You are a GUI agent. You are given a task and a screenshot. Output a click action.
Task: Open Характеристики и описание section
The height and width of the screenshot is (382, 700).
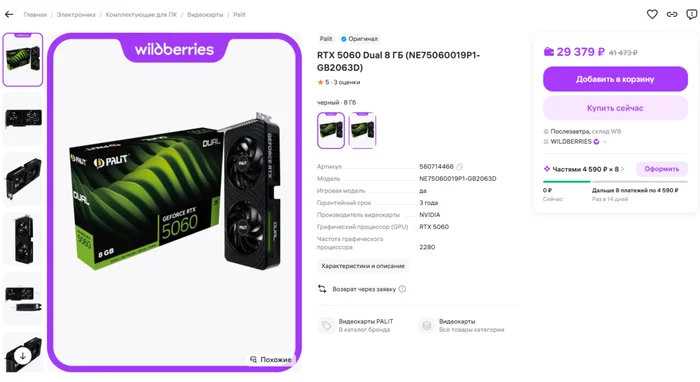click(362, 266)
